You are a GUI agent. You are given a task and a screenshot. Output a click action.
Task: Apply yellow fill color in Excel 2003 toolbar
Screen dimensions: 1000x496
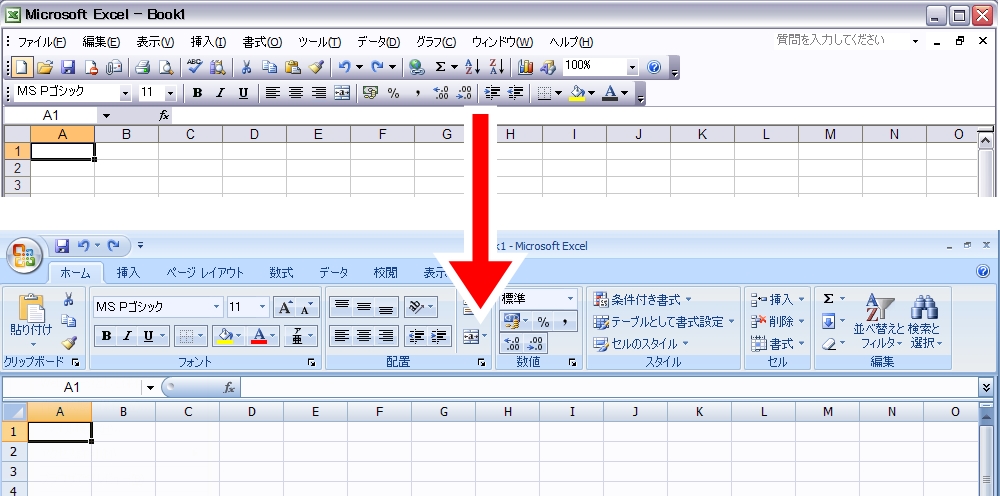578,93
